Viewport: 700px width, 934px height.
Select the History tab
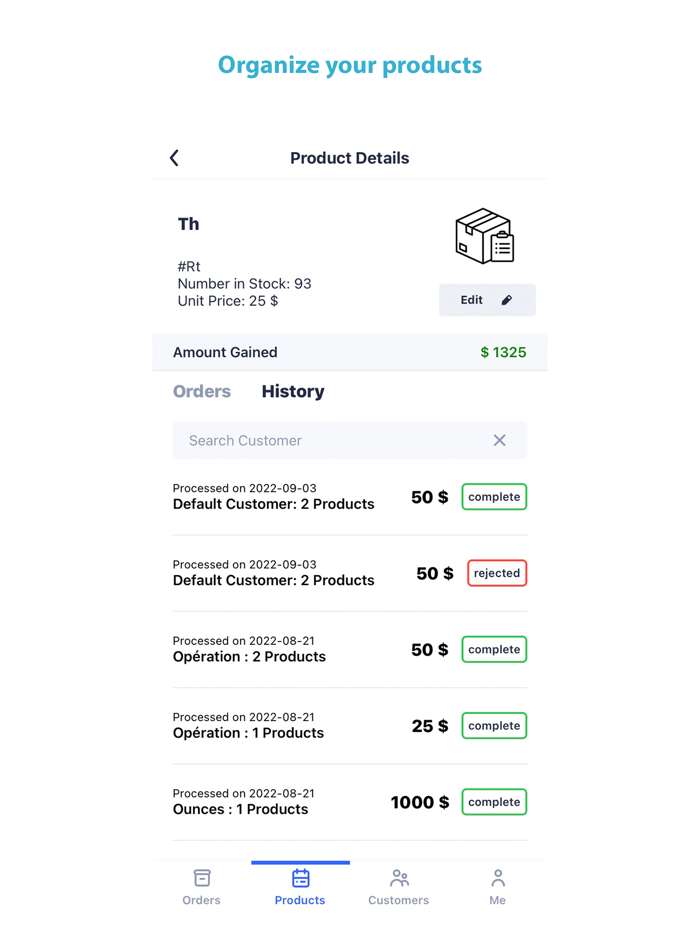[x=292, y=391]
